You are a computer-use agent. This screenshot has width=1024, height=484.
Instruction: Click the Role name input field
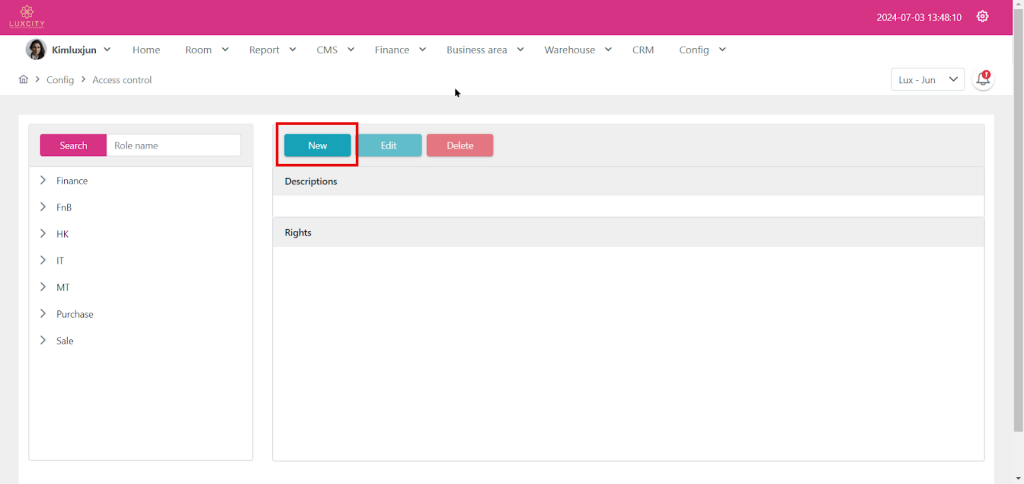point(173,145)
